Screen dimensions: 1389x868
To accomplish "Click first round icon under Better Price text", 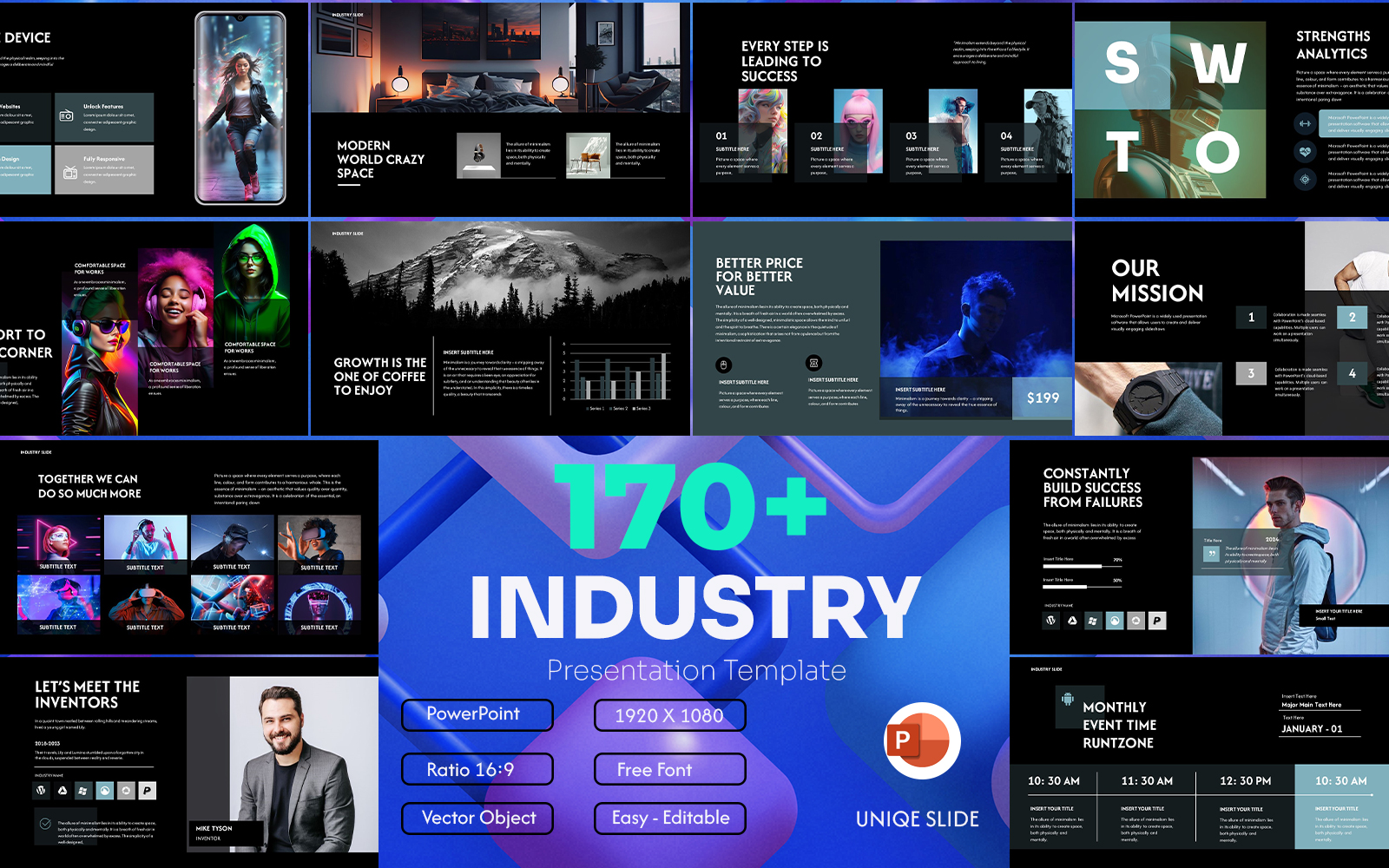I will (x=724, y=365).
